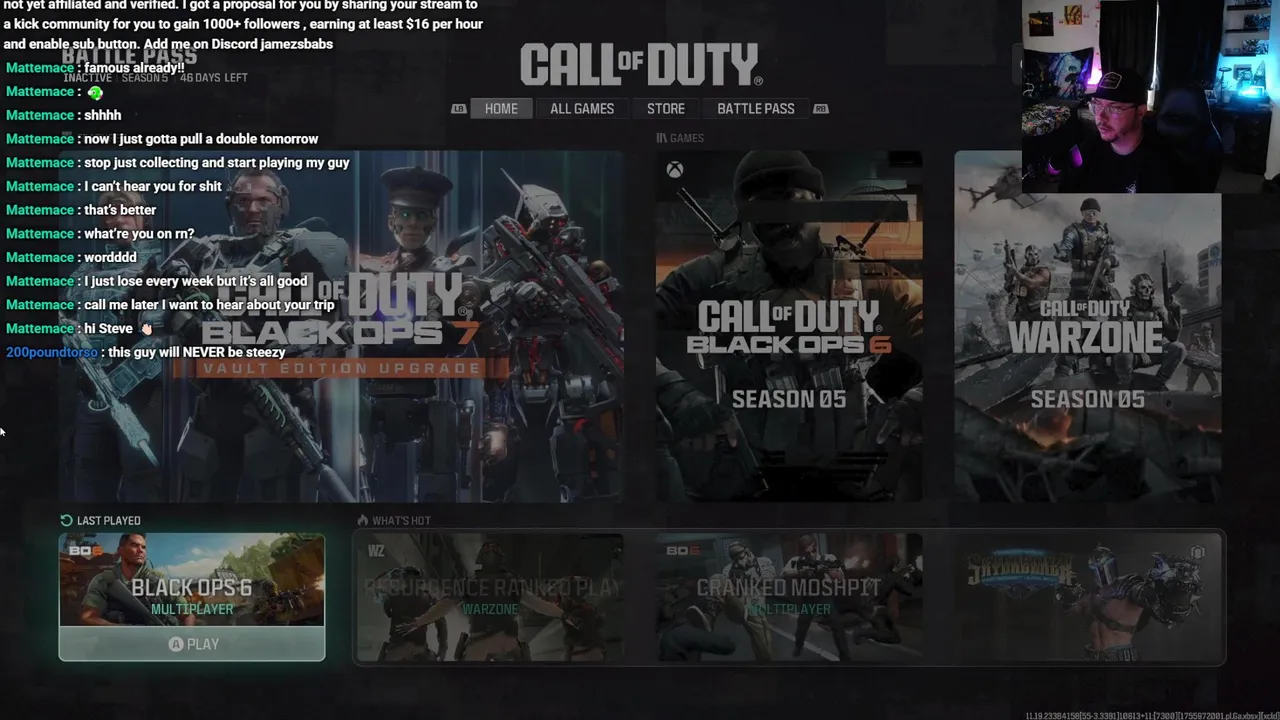The height and width of the screenshot is (720, 1280).
Task: Click the Discord jamezsbabs spam message text
Action: (x=243, y=25)
